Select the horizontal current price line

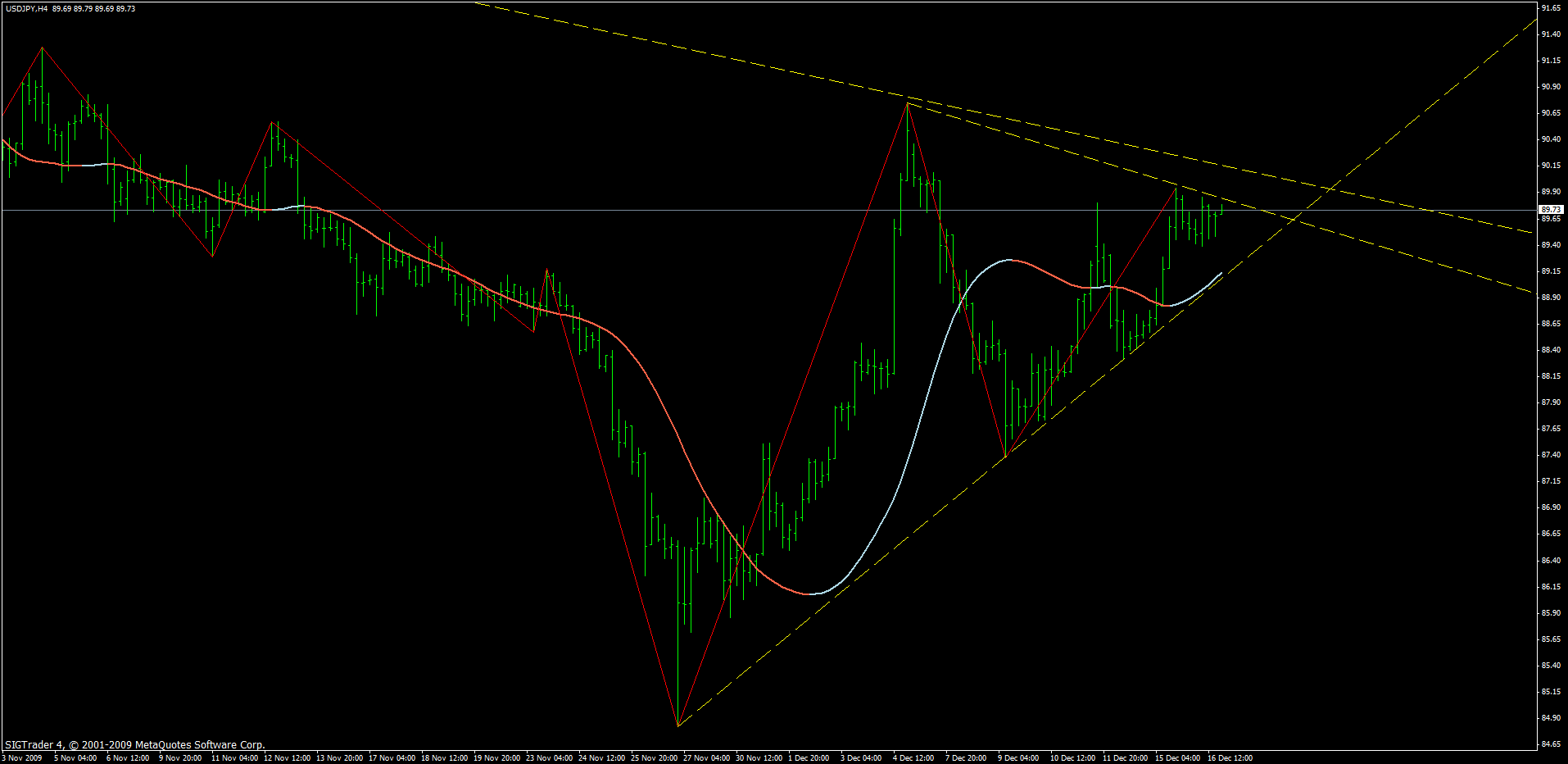coord(573,211)
